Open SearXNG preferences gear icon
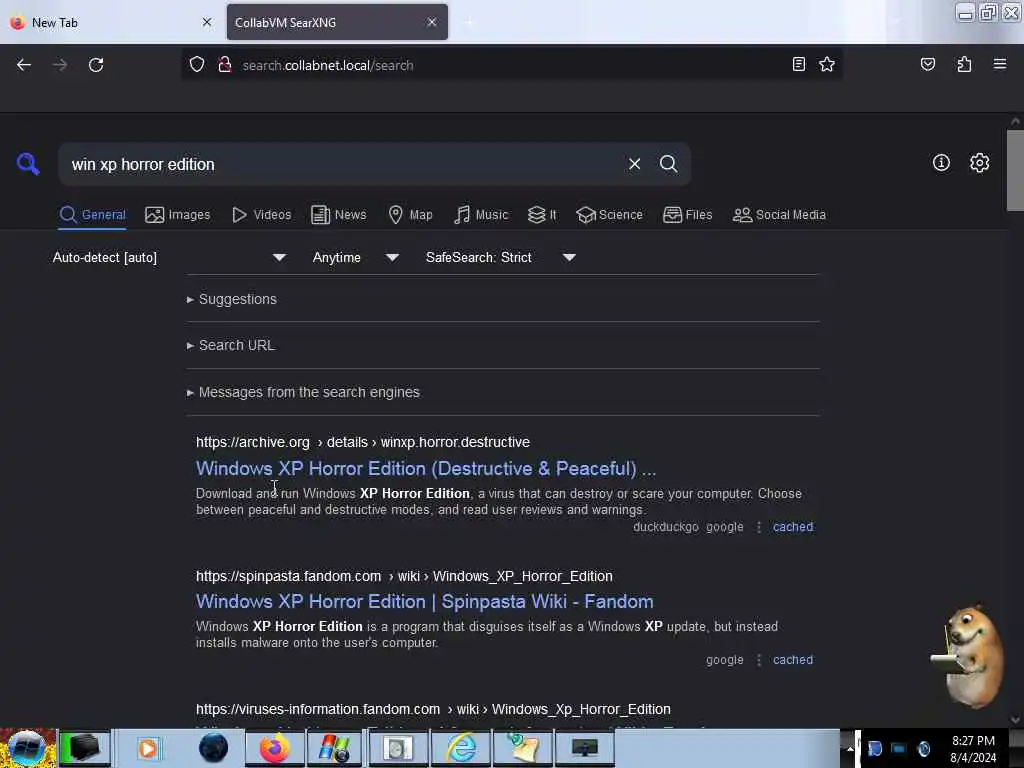 pos(979,163)
